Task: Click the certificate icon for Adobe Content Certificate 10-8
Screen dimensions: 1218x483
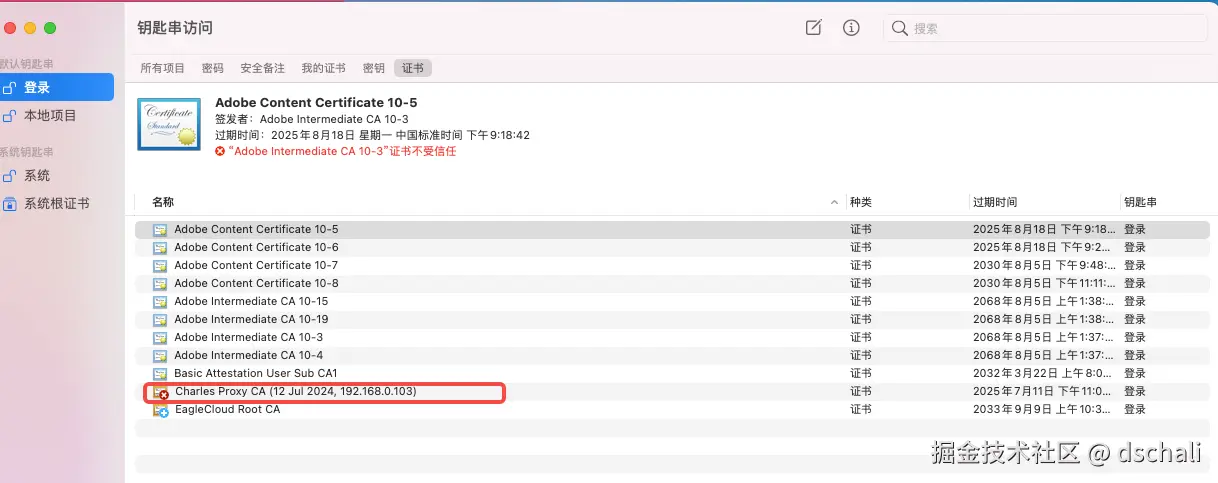Action: click(160, 284)
